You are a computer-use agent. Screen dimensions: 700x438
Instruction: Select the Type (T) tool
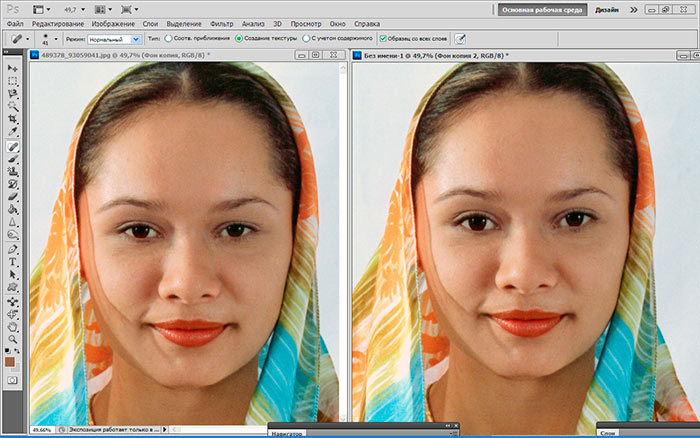[x=12, y=262]
